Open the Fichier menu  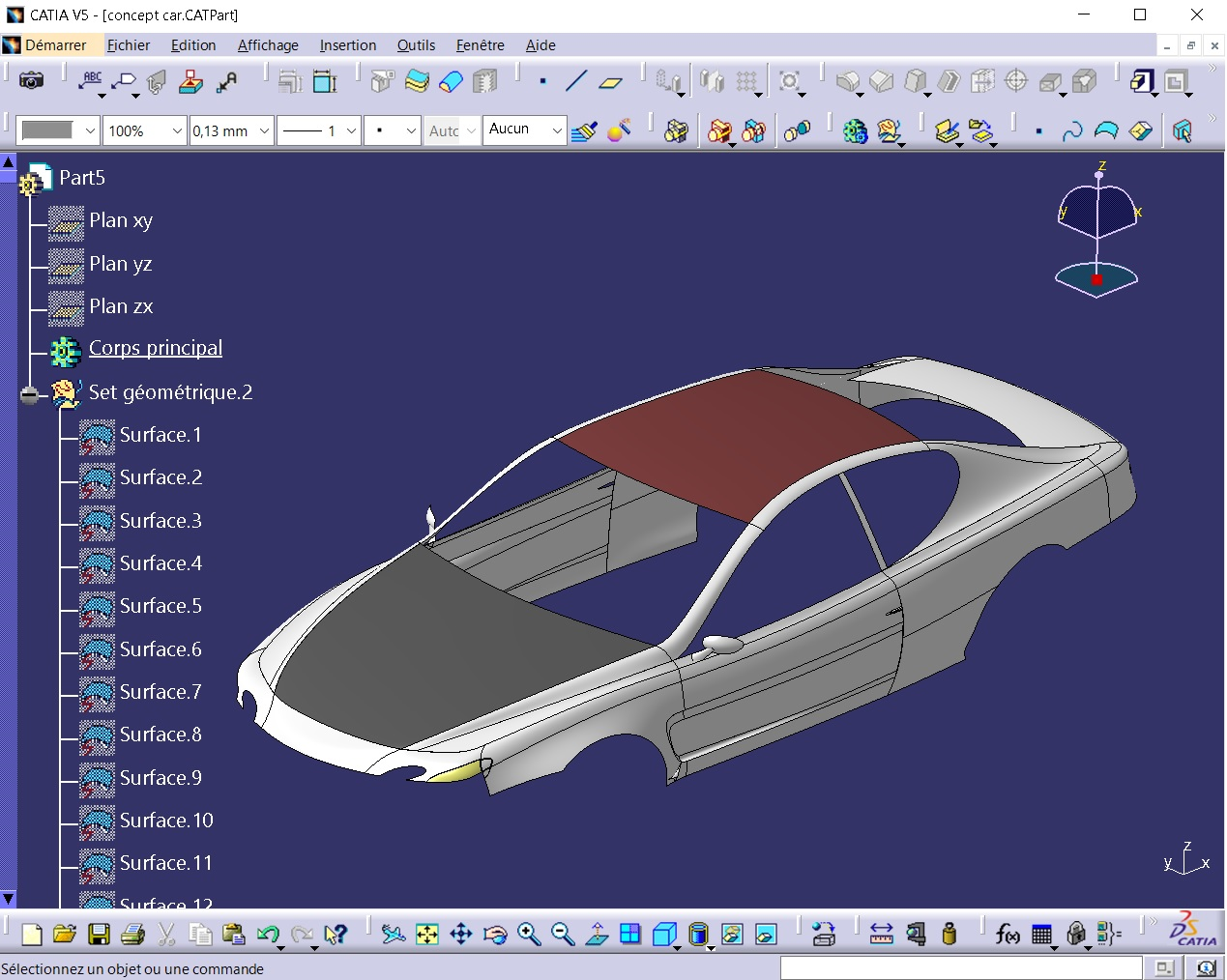tap(129, 45)
